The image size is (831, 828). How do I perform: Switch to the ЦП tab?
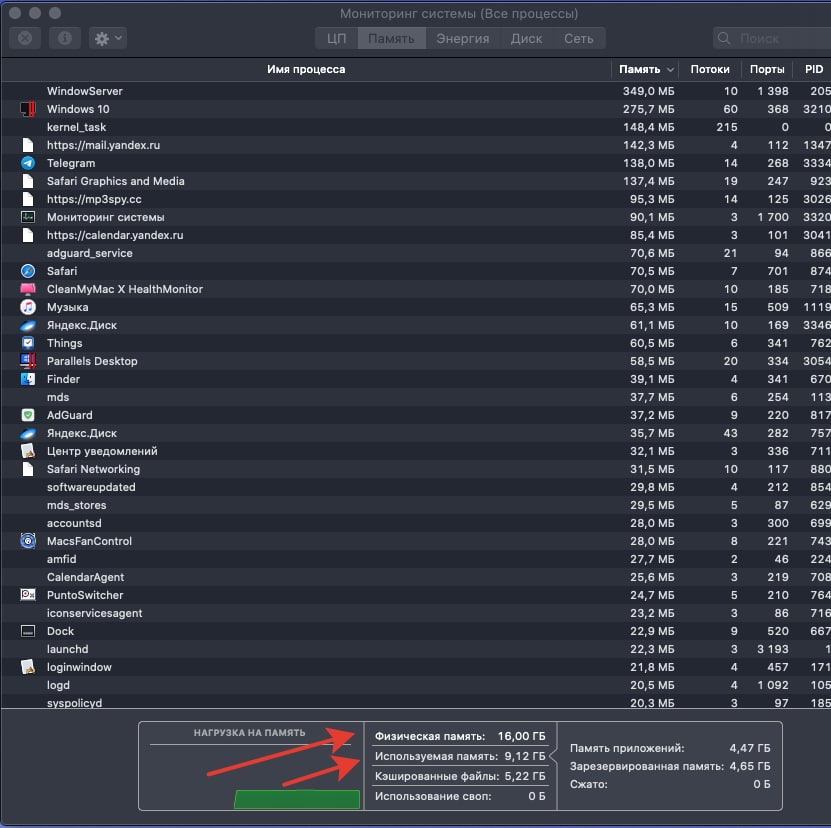(336, 39)
